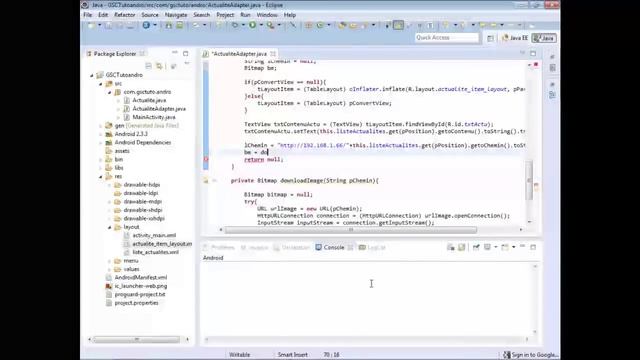This screenshot has width=640, height=360.
Task: Select ic_launcher-web.png file
Action: (x=141, y=286)
